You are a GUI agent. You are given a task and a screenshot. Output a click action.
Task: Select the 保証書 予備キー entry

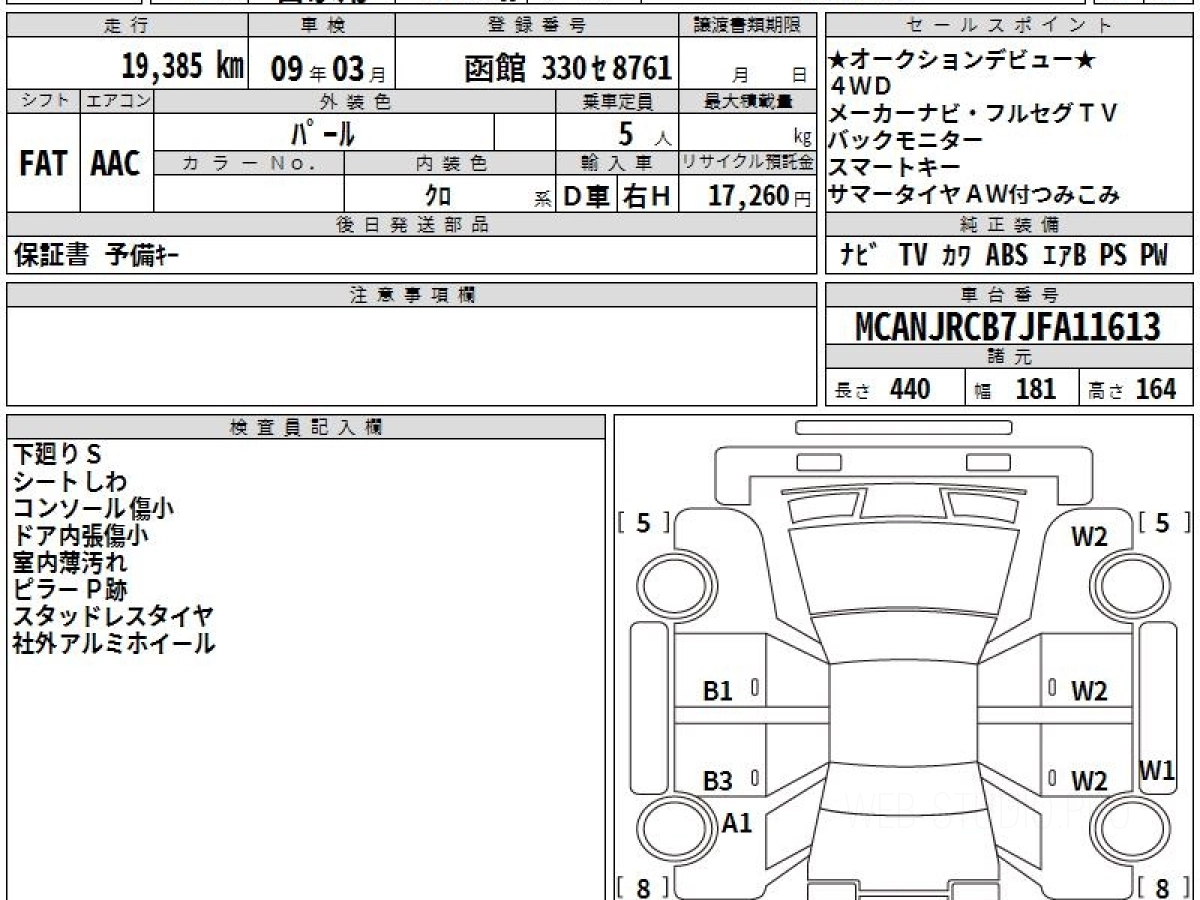click(x=96, y=256)
